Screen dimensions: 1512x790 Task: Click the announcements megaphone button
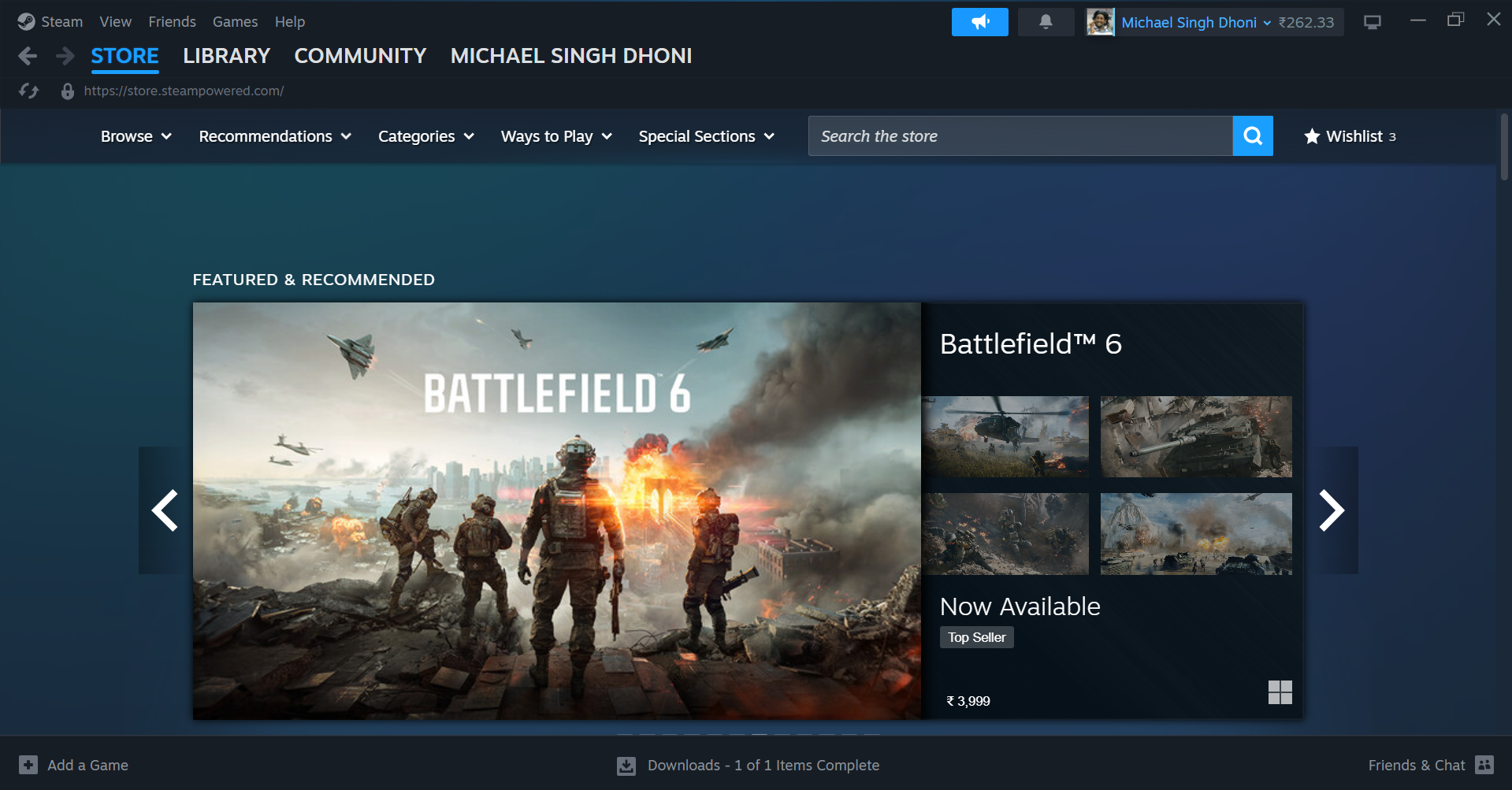[979, 22]
